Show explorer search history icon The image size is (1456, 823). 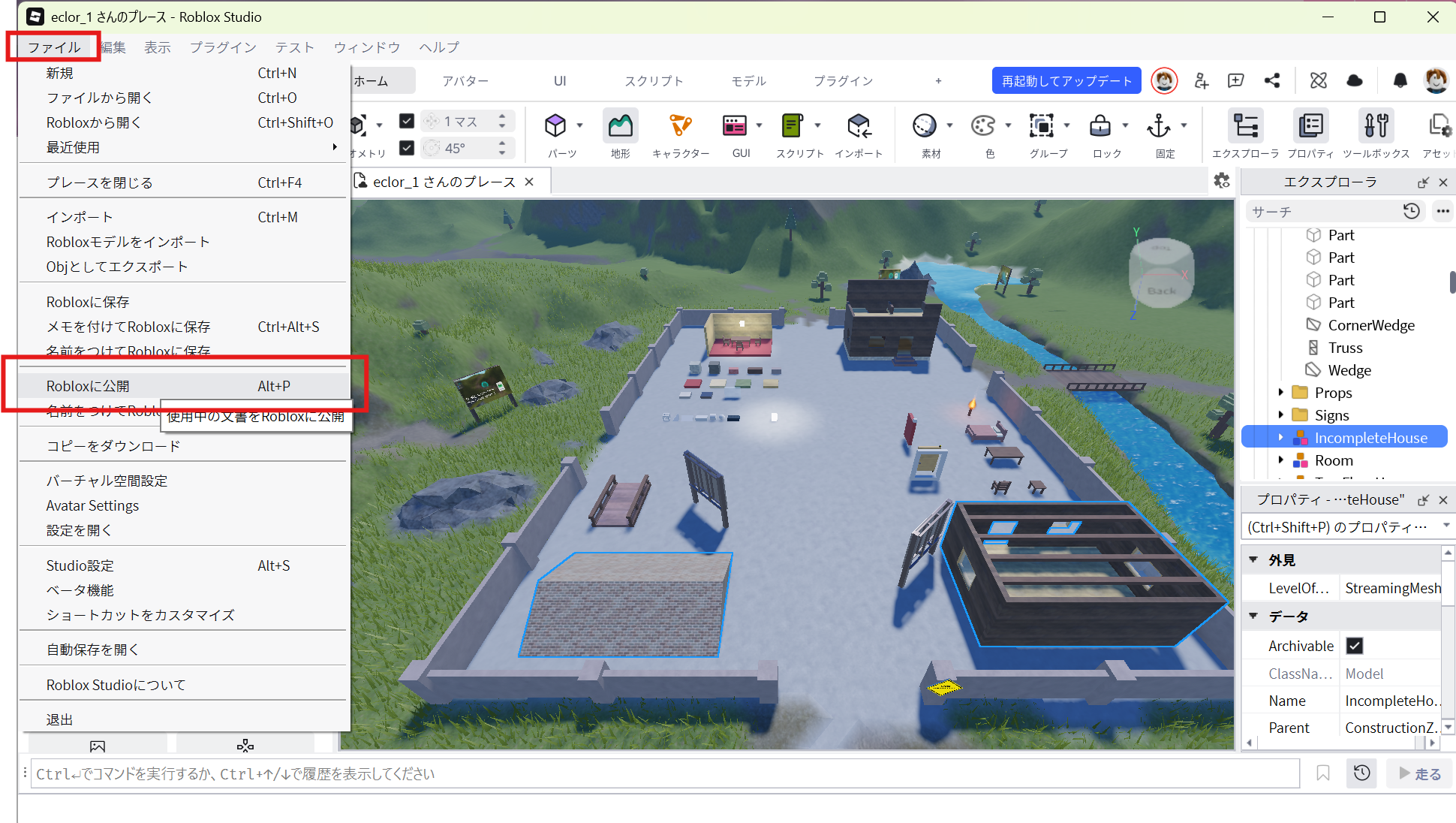point(1412,211)
